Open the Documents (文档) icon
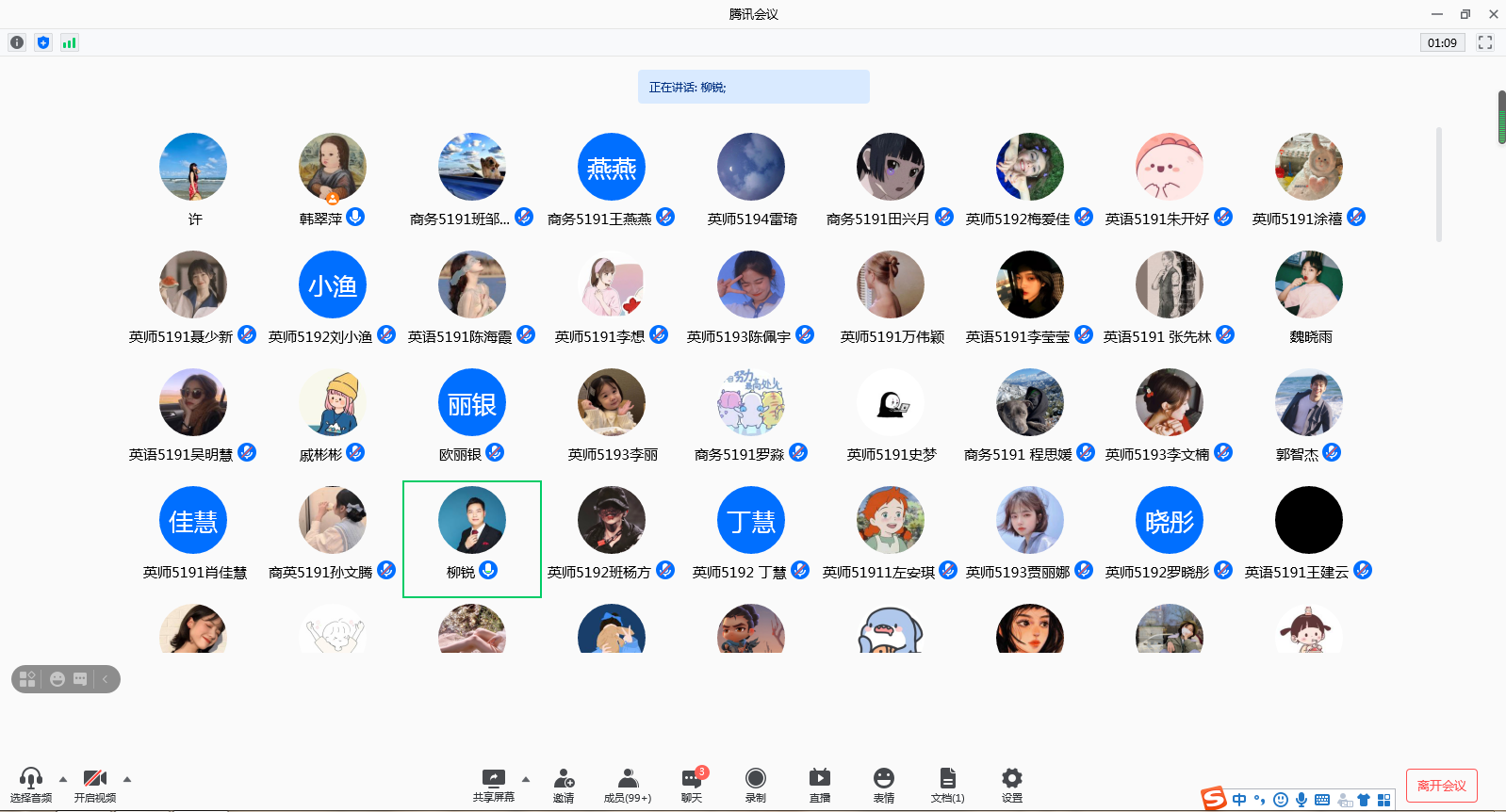 (x=947, y=784)
